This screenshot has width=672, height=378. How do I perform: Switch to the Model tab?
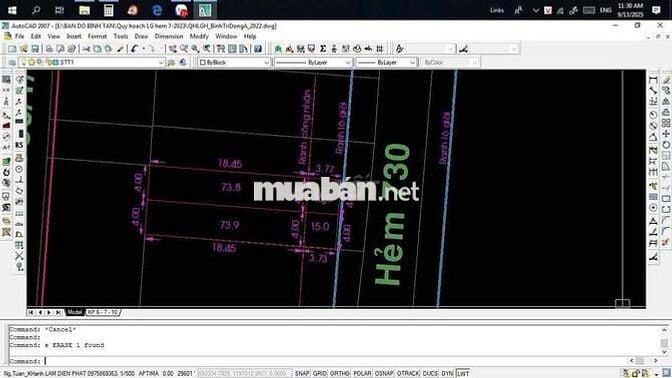click(75, 312)
